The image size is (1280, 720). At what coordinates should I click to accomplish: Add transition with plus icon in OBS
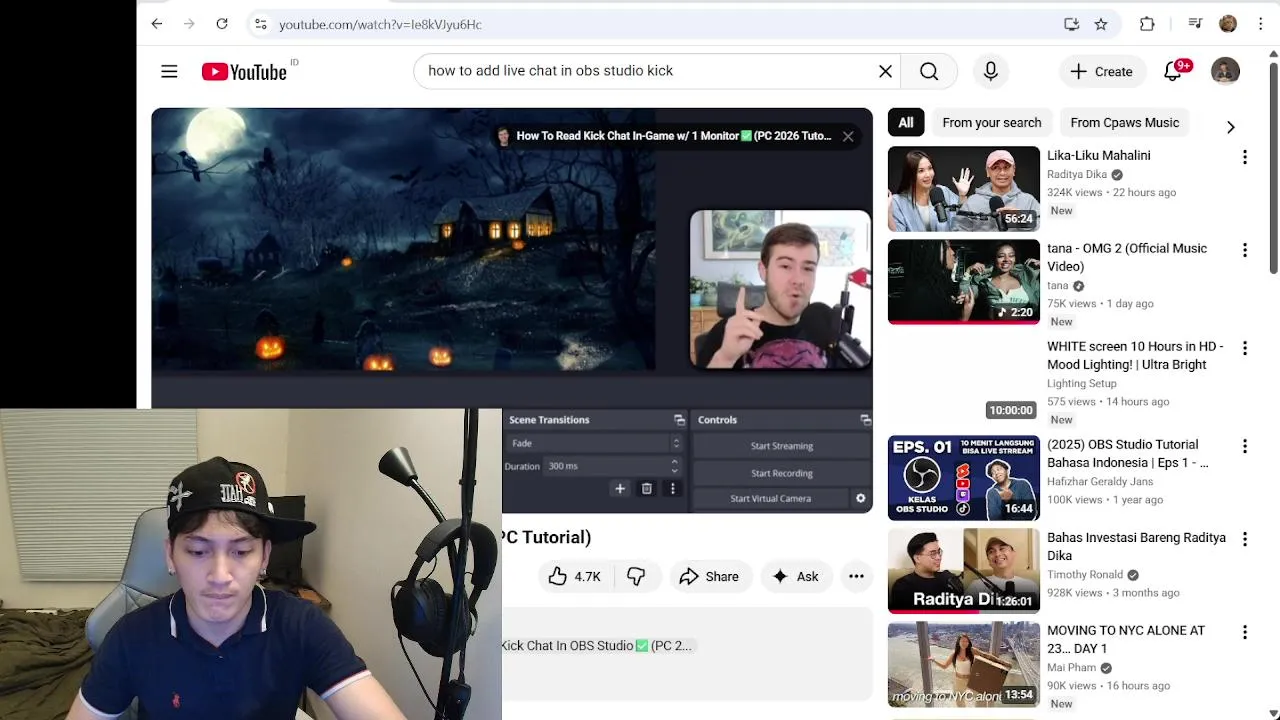(620, 489)
